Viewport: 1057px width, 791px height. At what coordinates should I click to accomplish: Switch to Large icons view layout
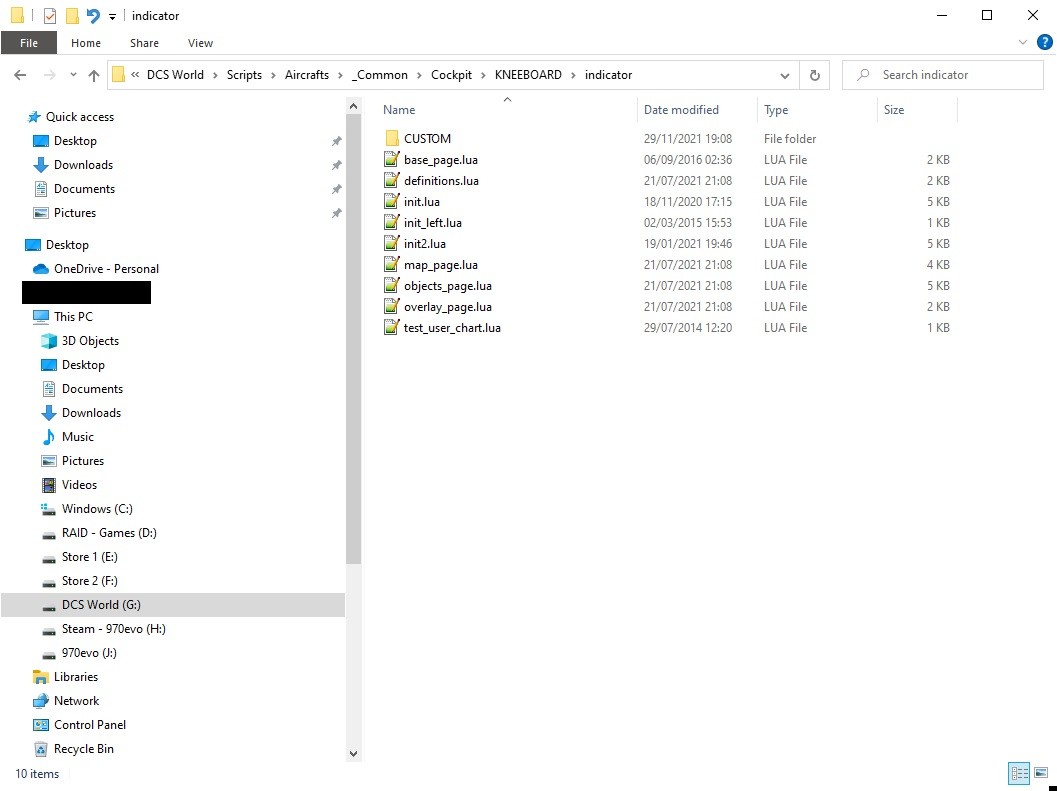click(1040, 773)
